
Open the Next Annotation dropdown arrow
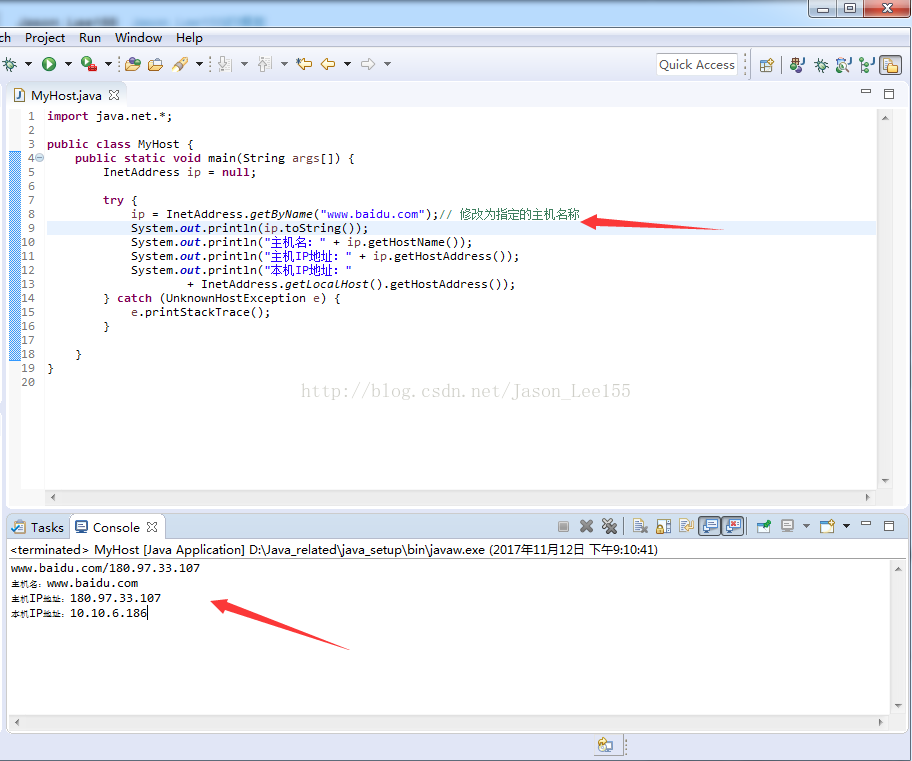coord(244,64)
